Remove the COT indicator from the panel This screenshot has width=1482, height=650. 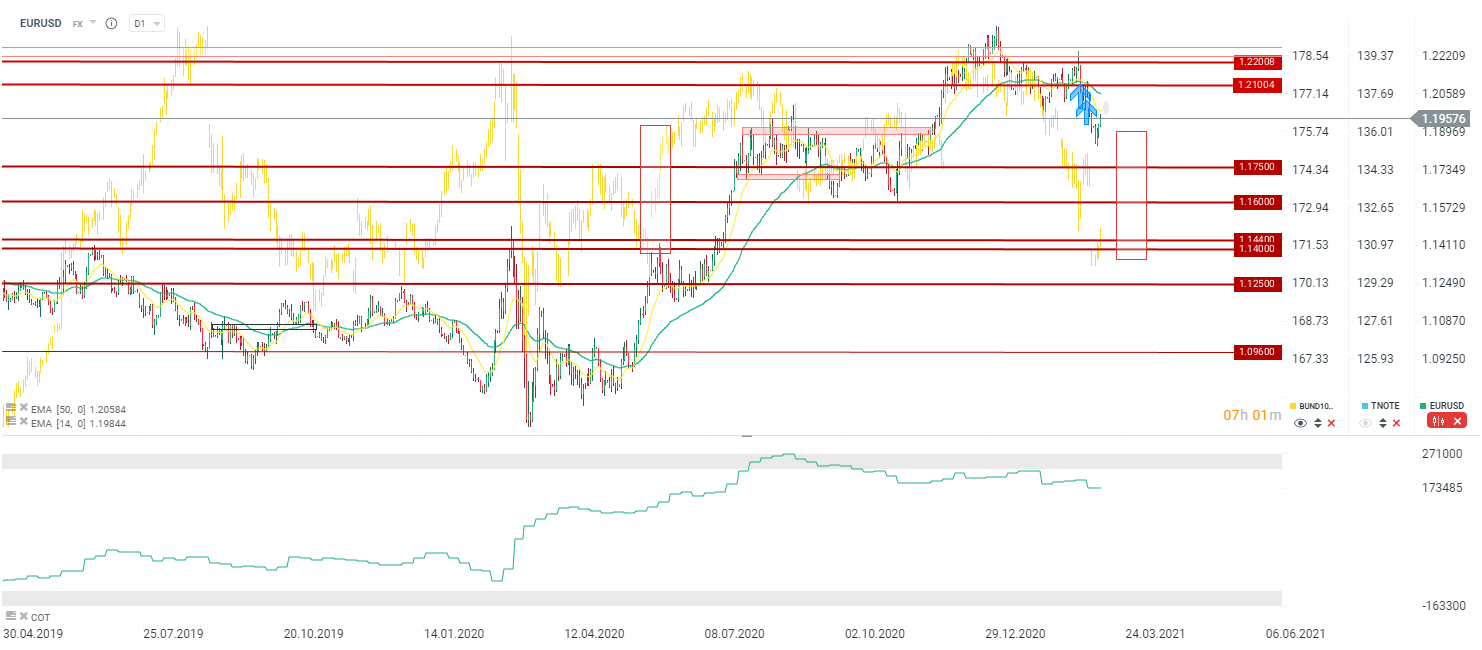[24, 616]
